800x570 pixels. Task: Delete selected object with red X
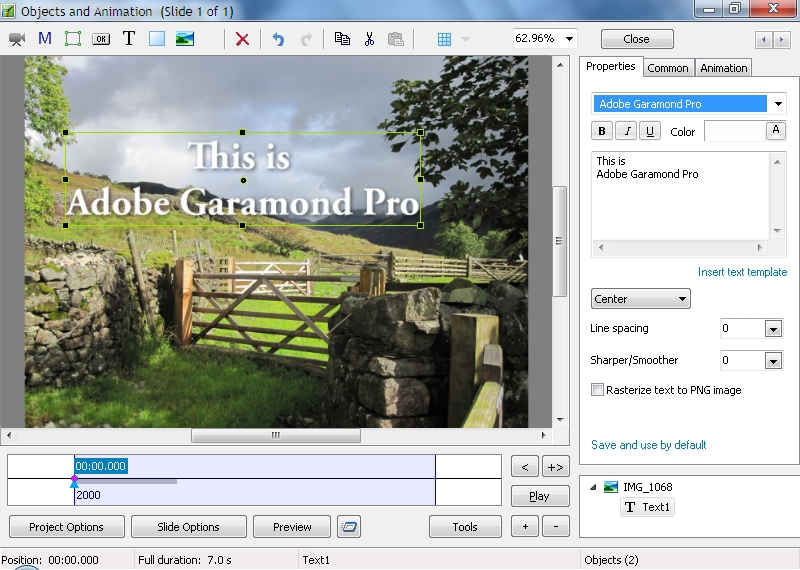(242, 39)
